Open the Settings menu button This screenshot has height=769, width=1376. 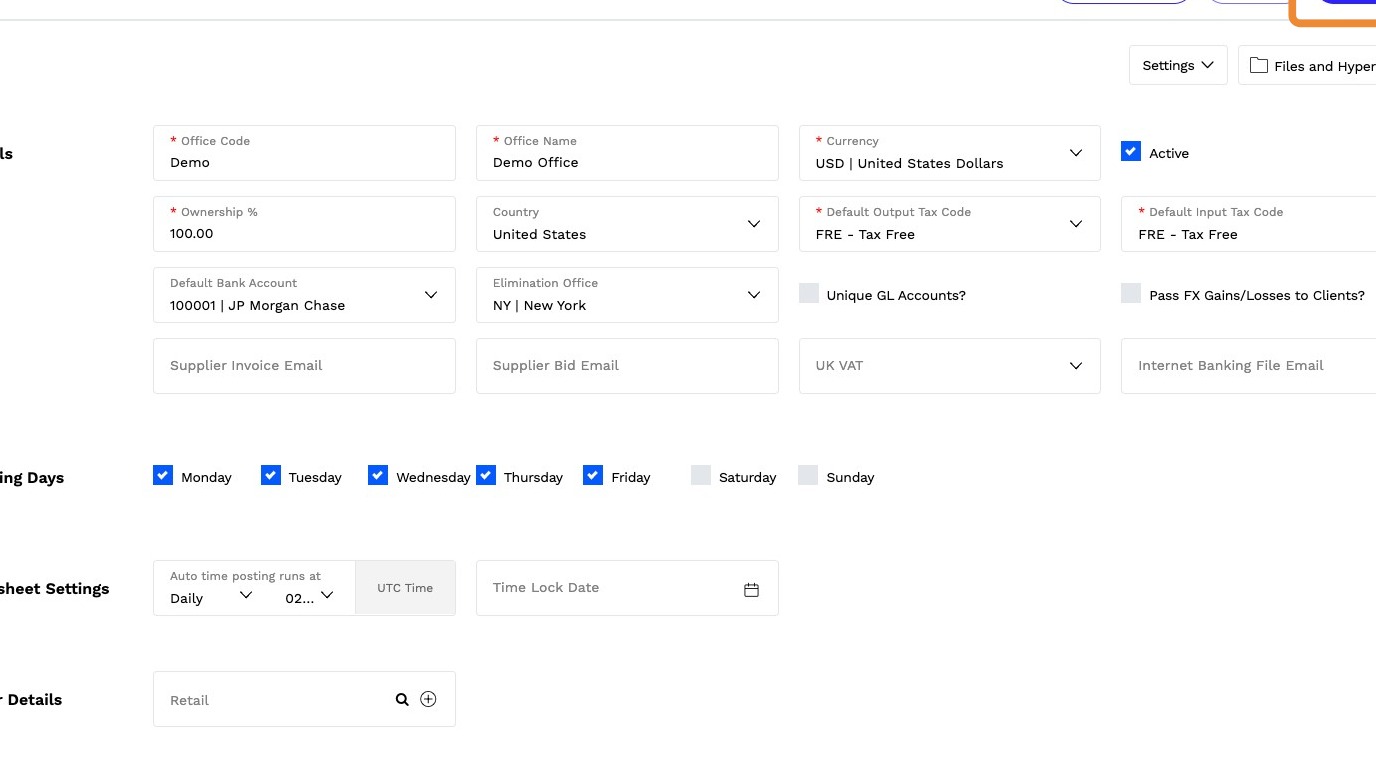pyautogui.click(x=1178, y=65)
